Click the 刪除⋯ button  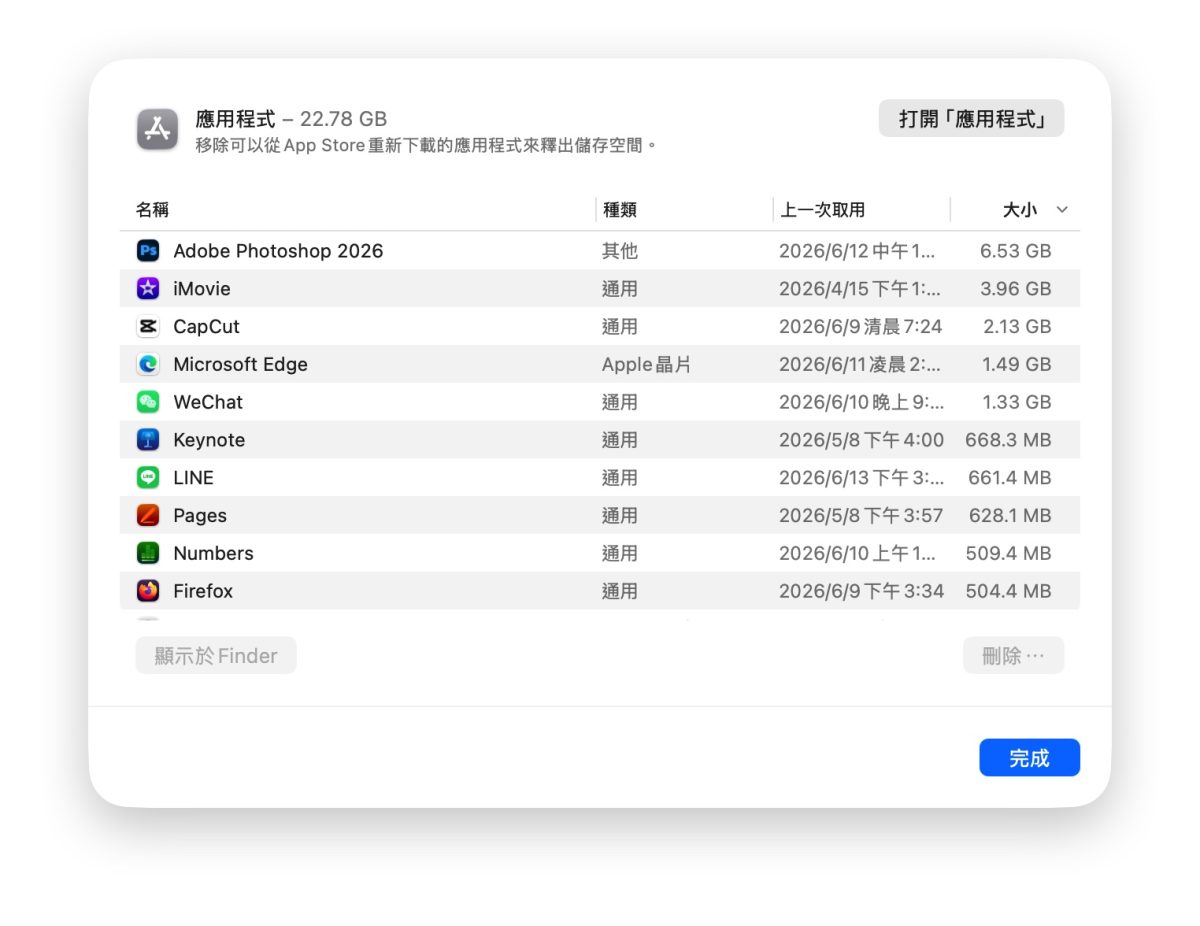click(x=1013, y=656)
